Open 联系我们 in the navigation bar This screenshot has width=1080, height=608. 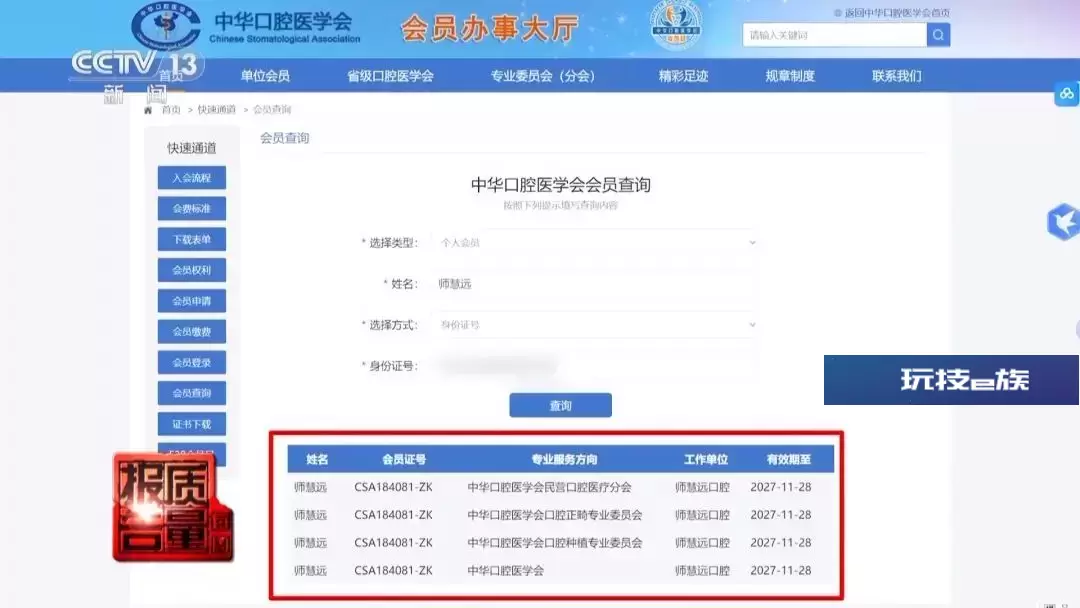point(897,76)
